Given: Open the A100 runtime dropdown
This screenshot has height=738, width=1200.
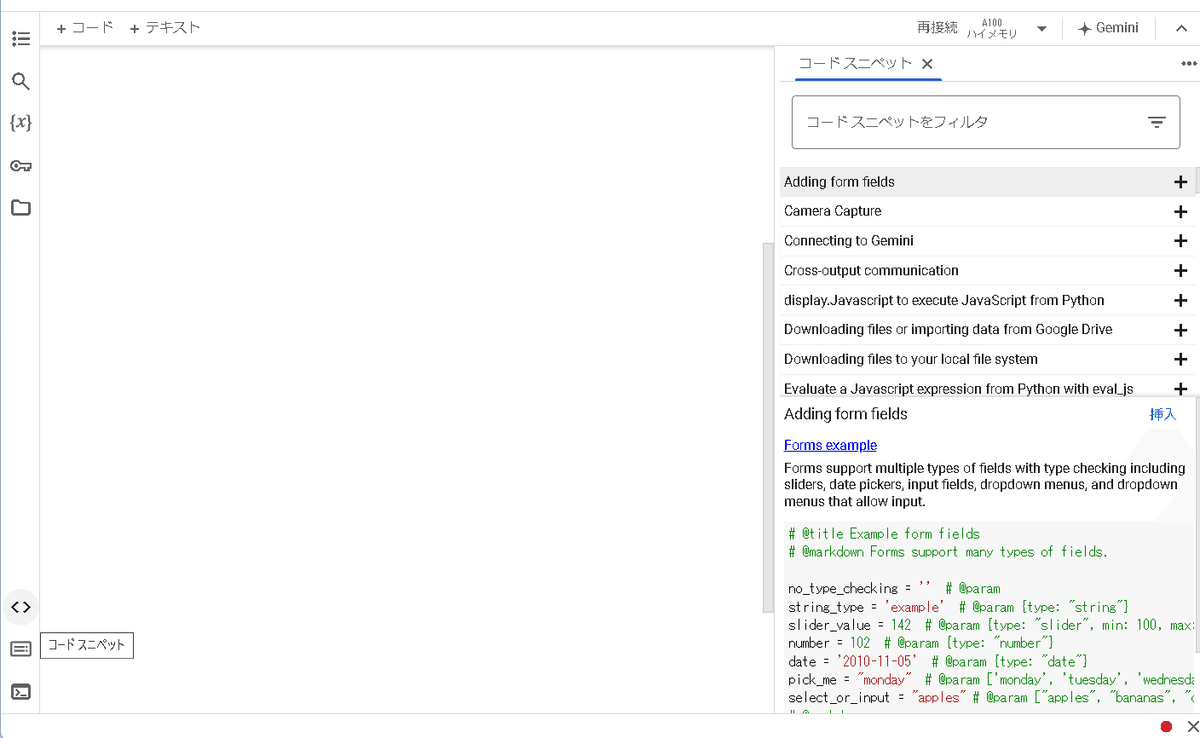Looking at the screenshot, I should [x=1041, y=28].
